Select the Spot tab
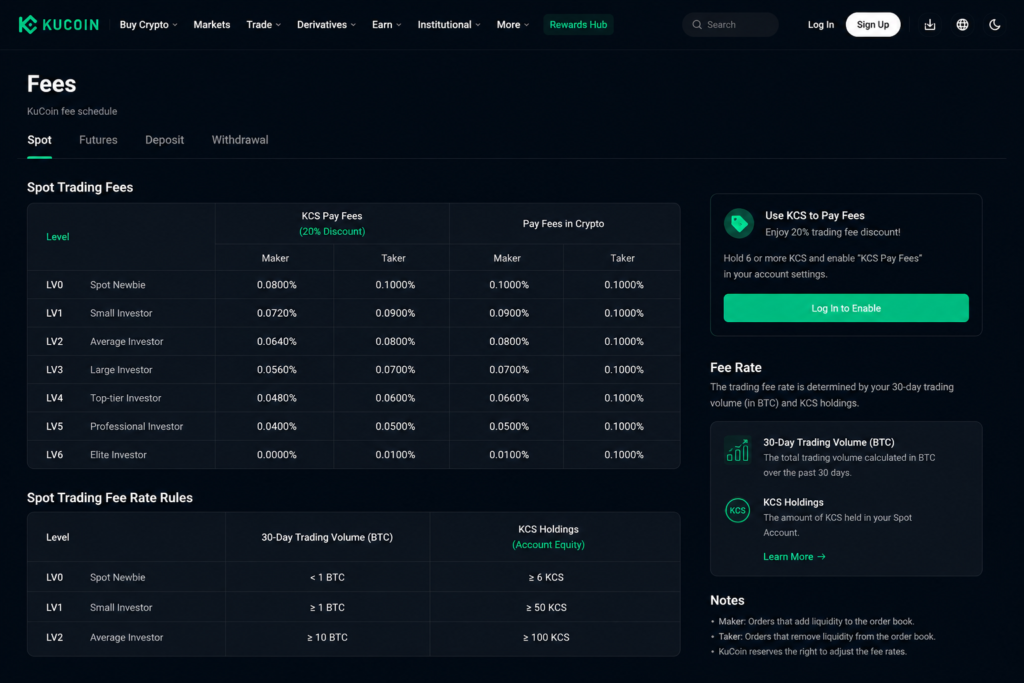The width and height of the screenshot is (1024, 683). click(x=39, y=140)
